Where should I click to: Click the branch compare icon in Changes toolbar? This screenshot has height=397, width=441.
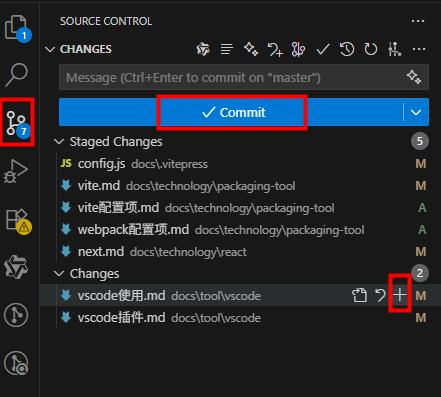click(x=298, y=49)
